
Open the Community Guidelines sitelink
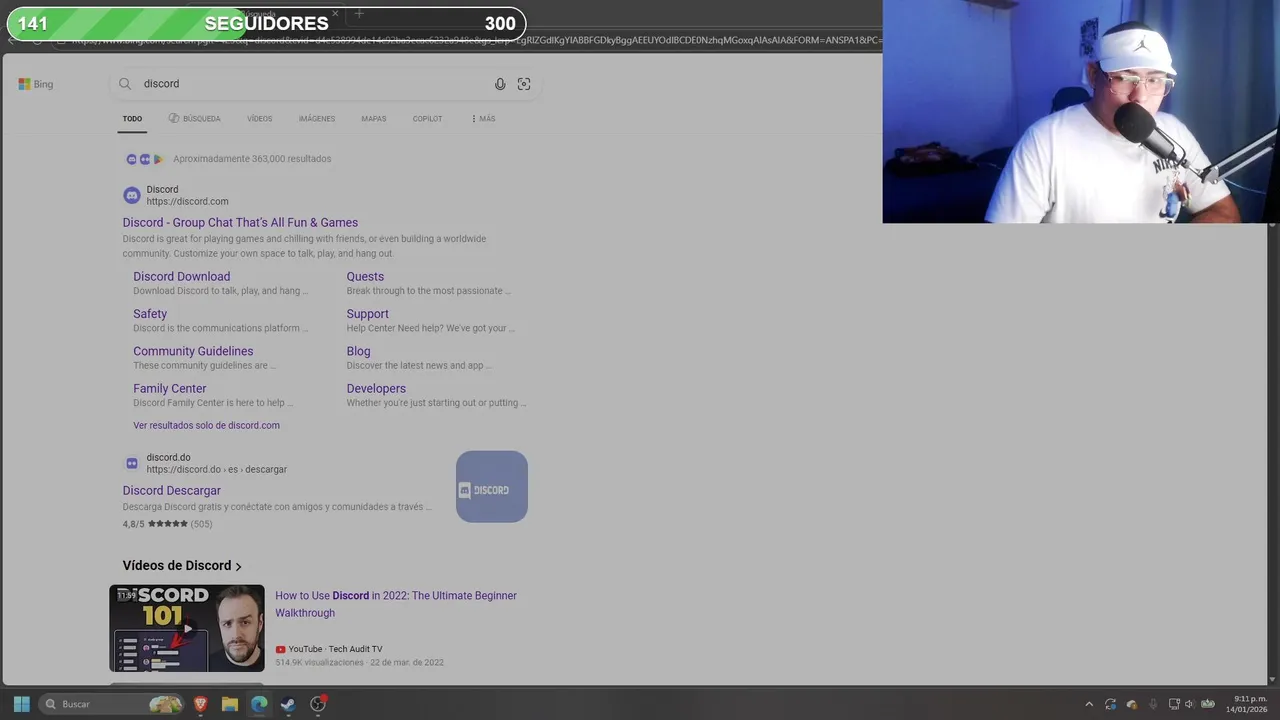(x=193, y=351)
